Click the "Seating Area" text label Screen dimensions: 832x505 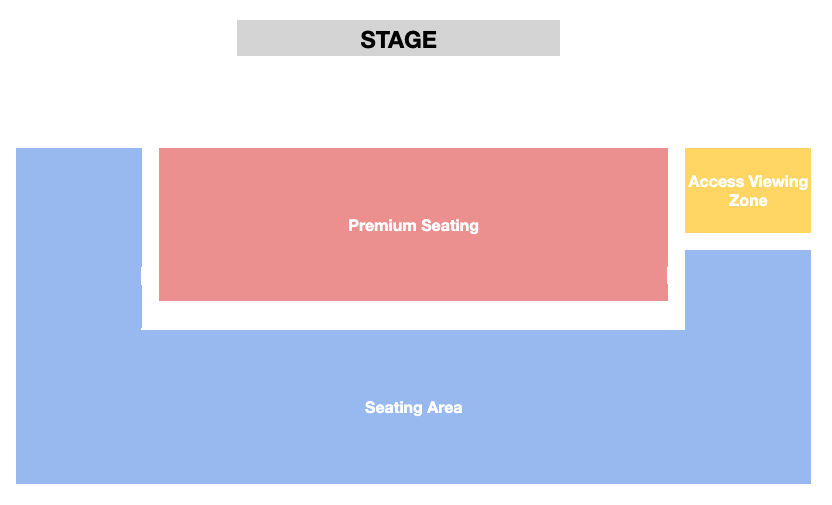tap(413, 407)
